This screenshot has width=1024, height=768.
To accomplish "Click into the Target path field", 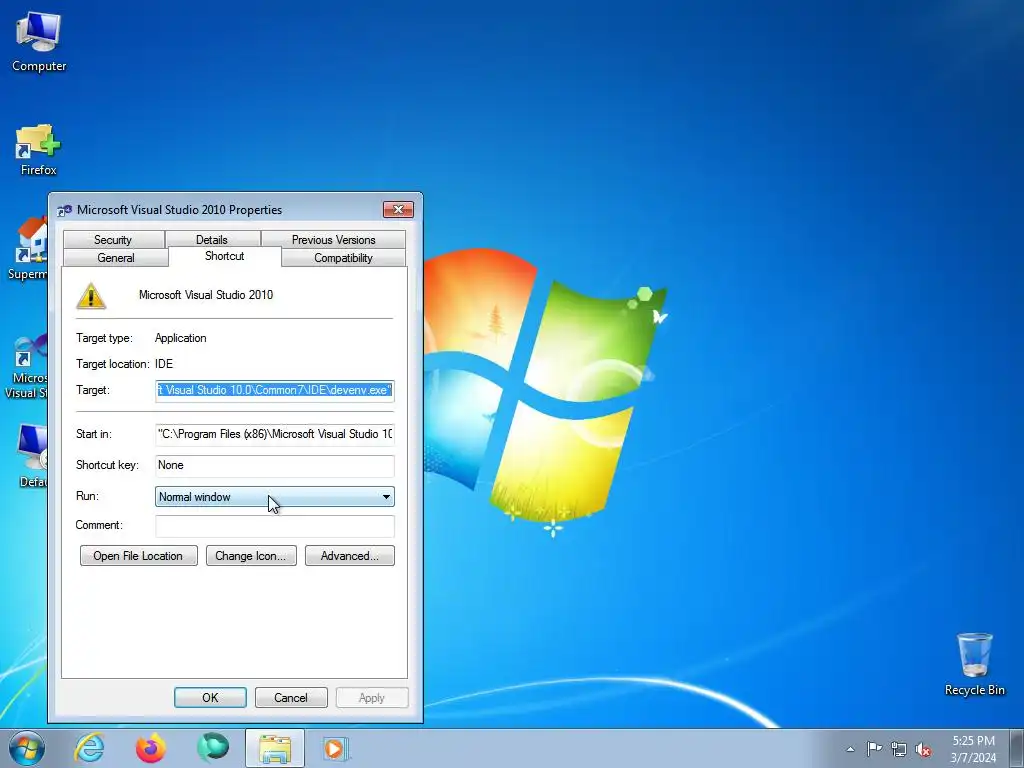I will coord(274,391).
